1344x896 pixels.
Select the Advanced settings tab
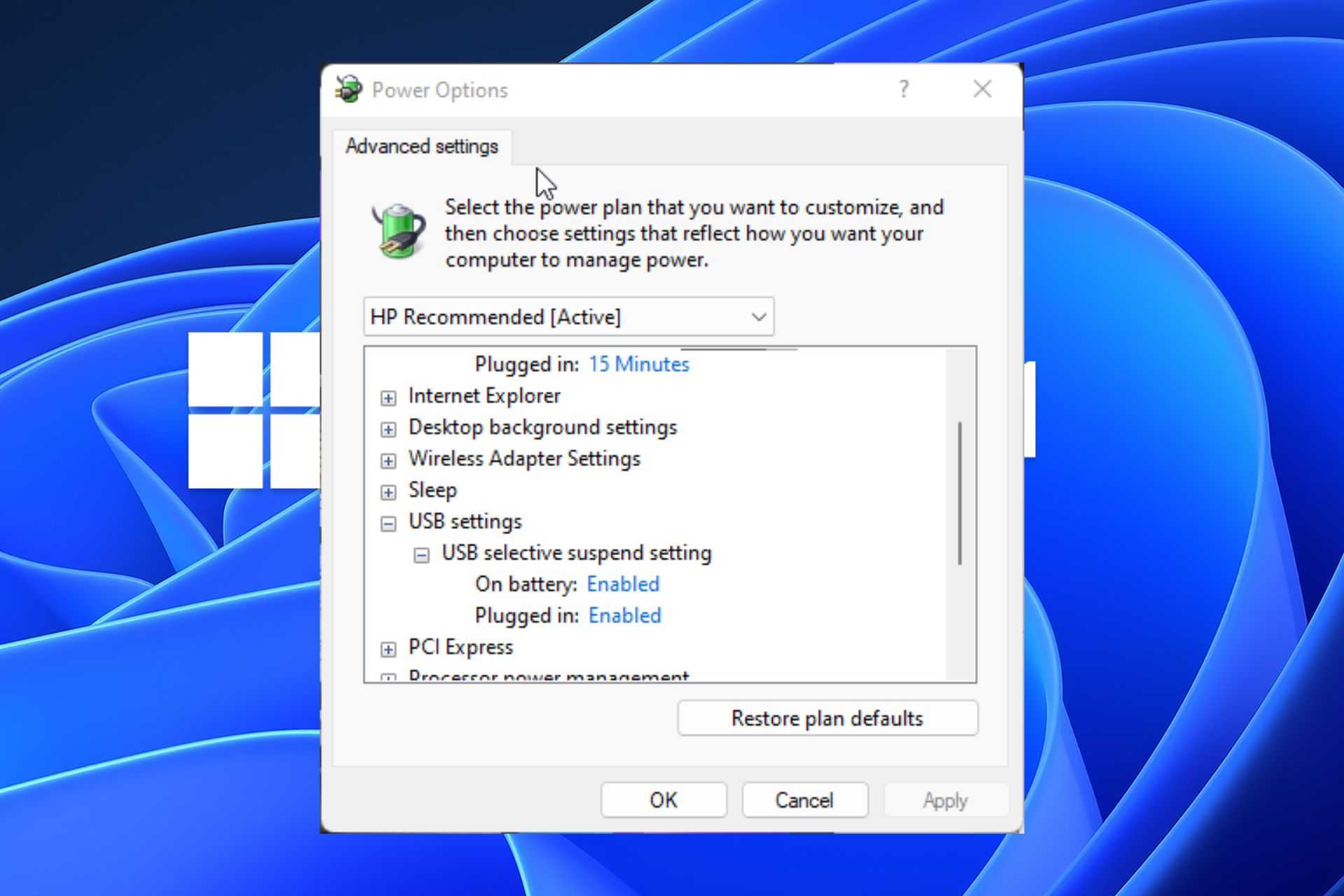[422, 146]
